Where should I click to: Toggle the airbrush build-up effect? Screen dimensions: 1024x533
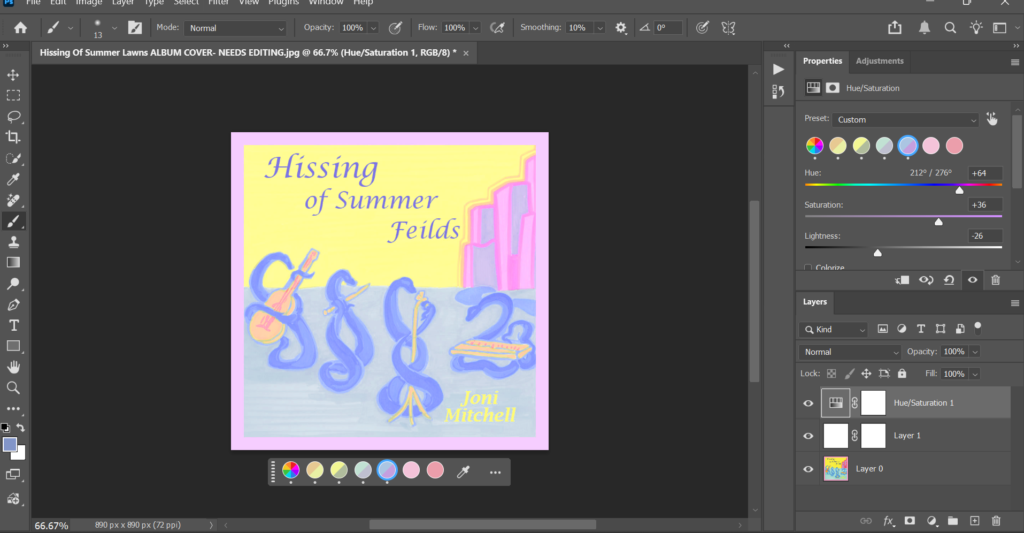pyautogui.click(x=497, y=27)
